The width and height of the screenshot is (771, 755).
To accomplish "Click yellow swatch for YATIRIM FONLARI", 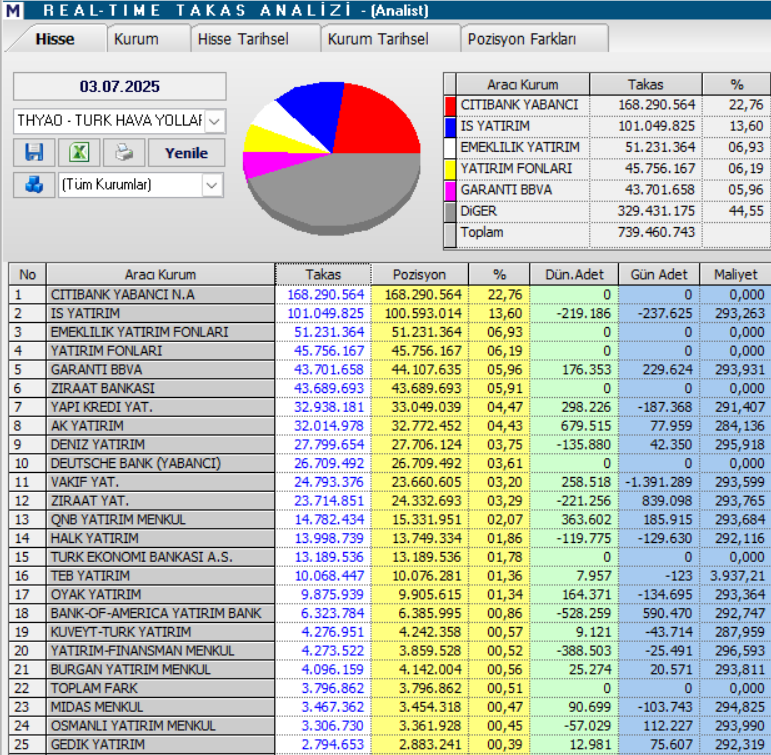I will pos(450,169).
